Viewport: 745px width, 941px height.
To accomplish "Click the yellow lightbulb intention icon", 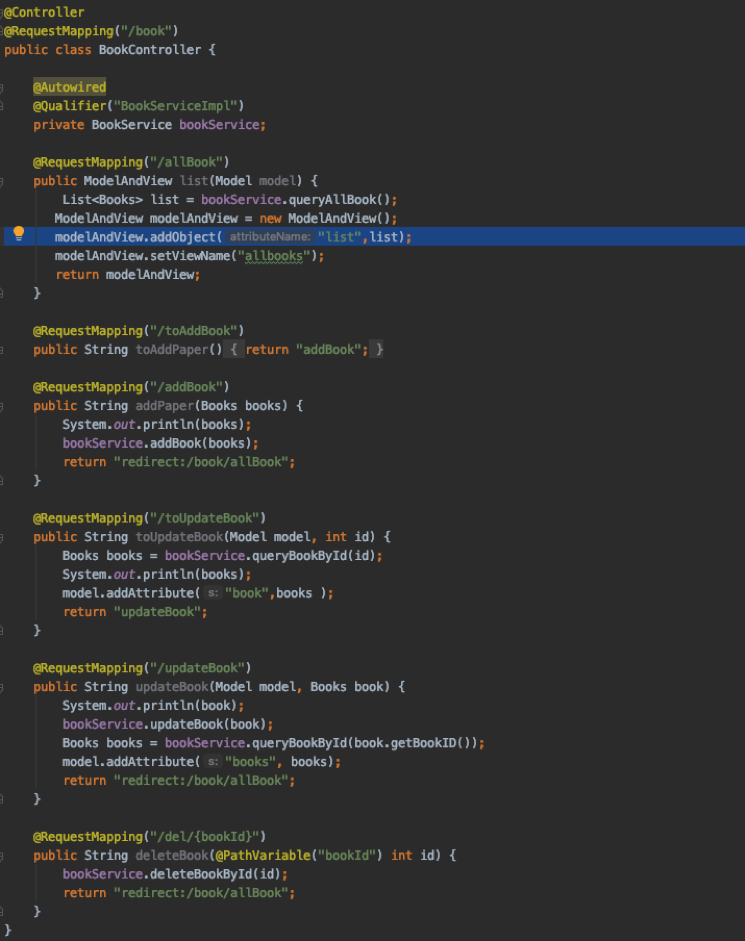I will point(19,233).
